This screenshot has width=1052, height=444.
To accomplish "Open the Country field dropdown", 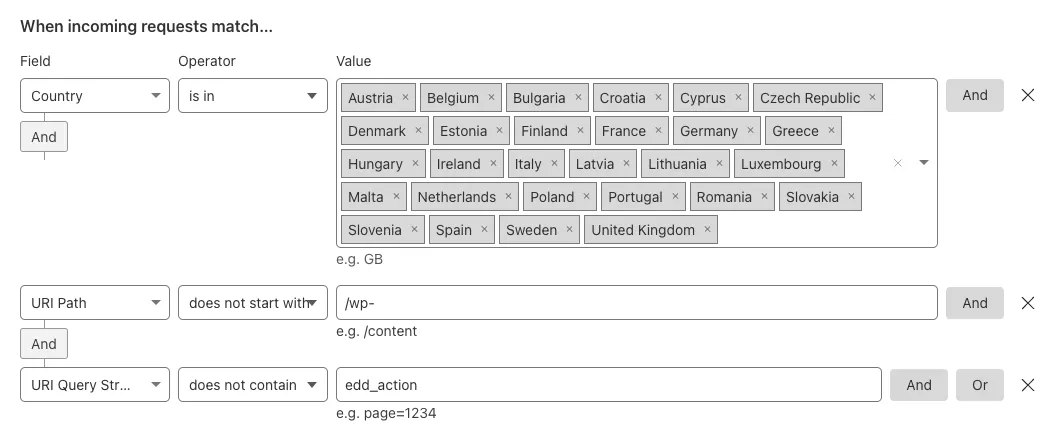I will pyautogui.click(x=95, y=96).
